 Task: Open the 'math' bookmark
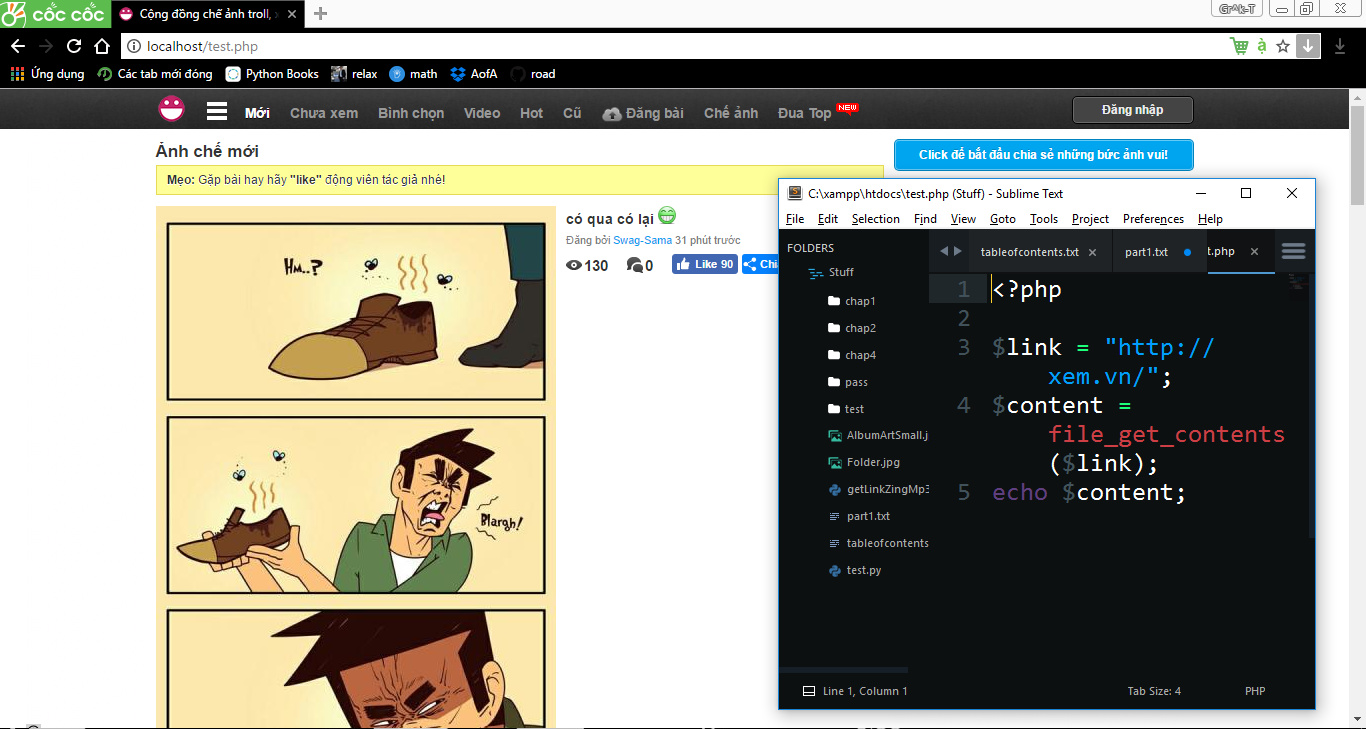pos(413,74)
